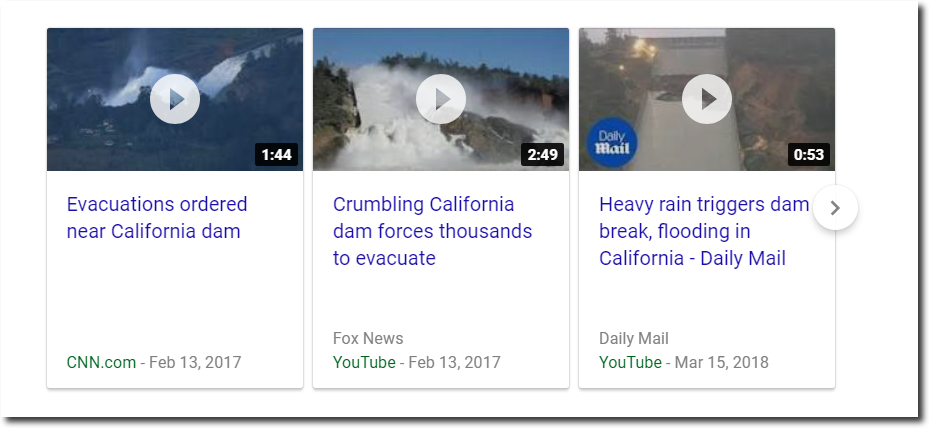Open "Evacuations ordered near California dam" link
Image resolution: width=929 pixels, height=428 pixels.
pos(157,218)
